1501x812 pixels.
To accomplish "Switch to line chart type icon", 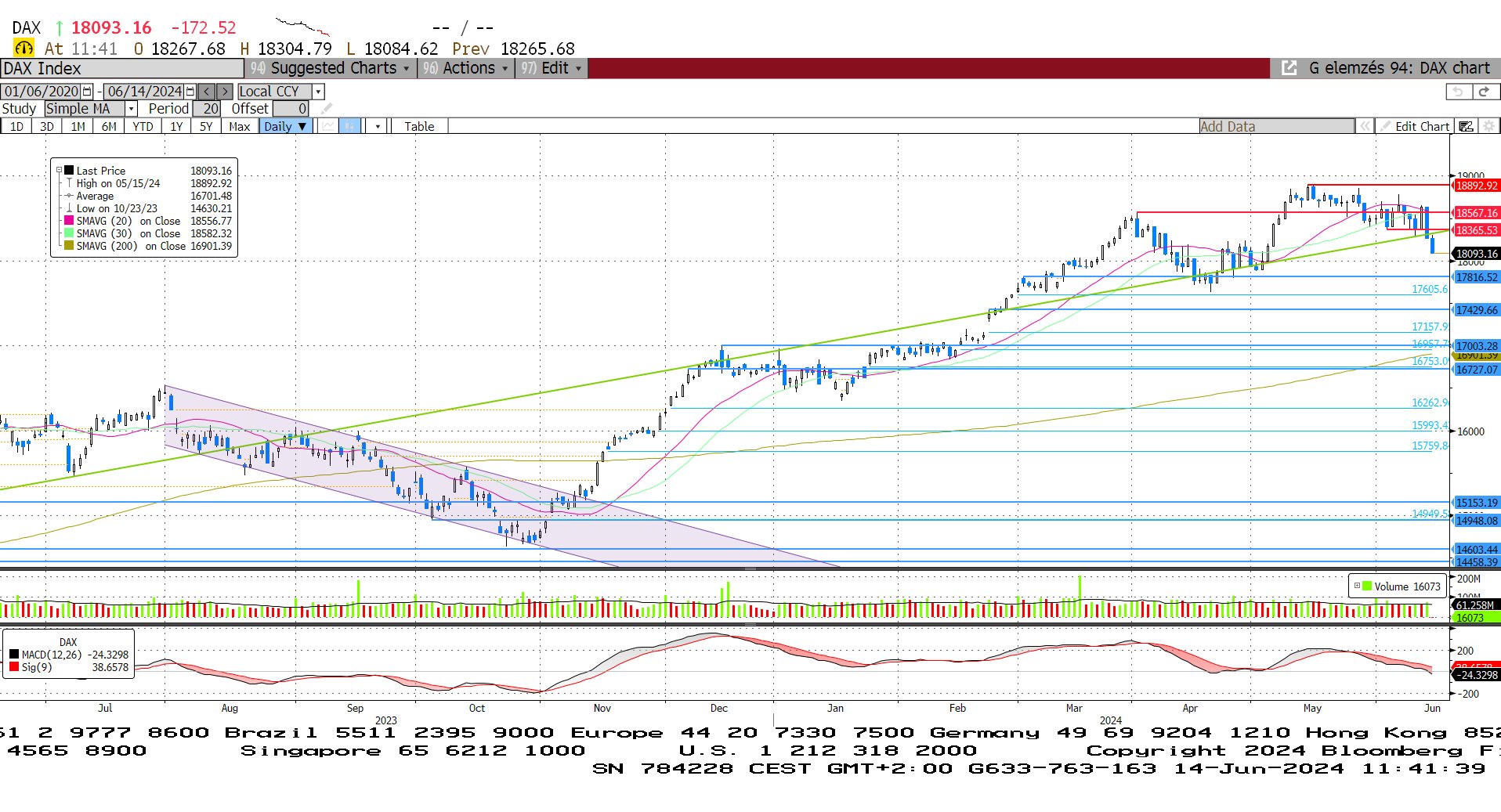I will click(329, 126).
